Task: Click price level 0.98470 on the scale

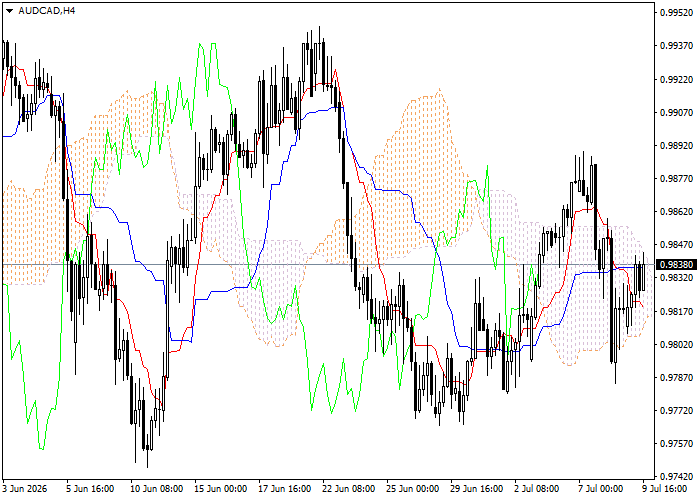Action: 676,245
